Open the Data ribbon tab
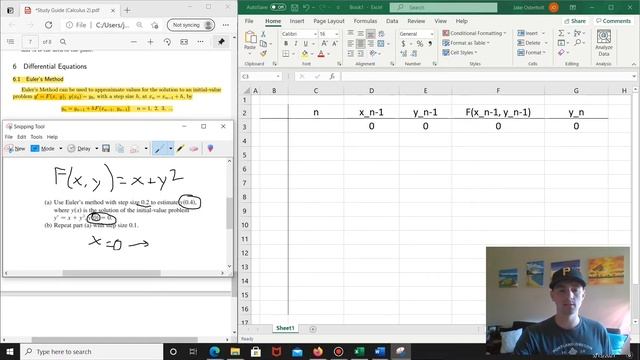Viewport: 640px width, 360px height. coord(392,21)
